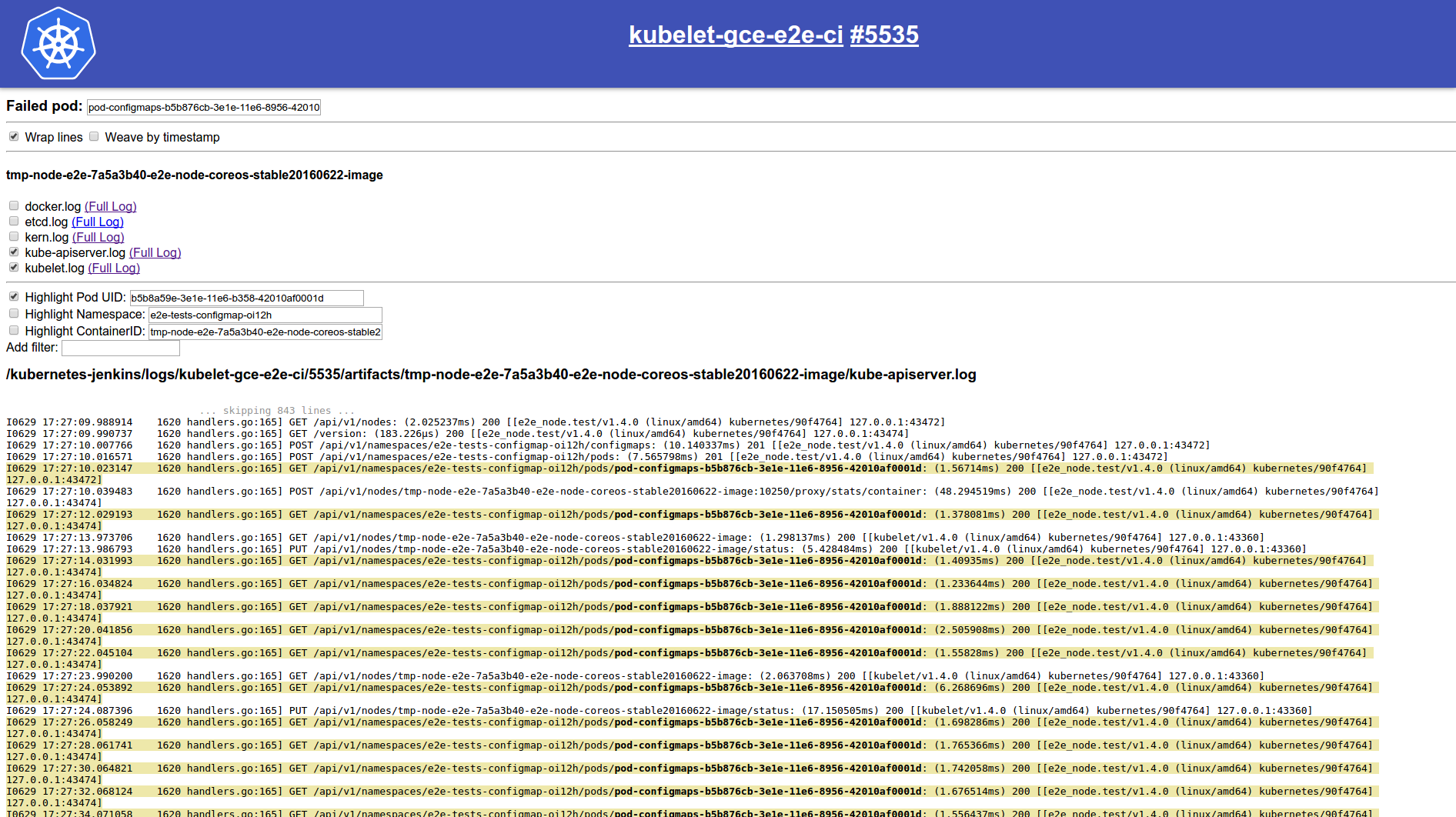This screenshot has width=1456, height=817.
Task: Open build #5535 link
Action: pyautogui.click(x=883, y=35)
